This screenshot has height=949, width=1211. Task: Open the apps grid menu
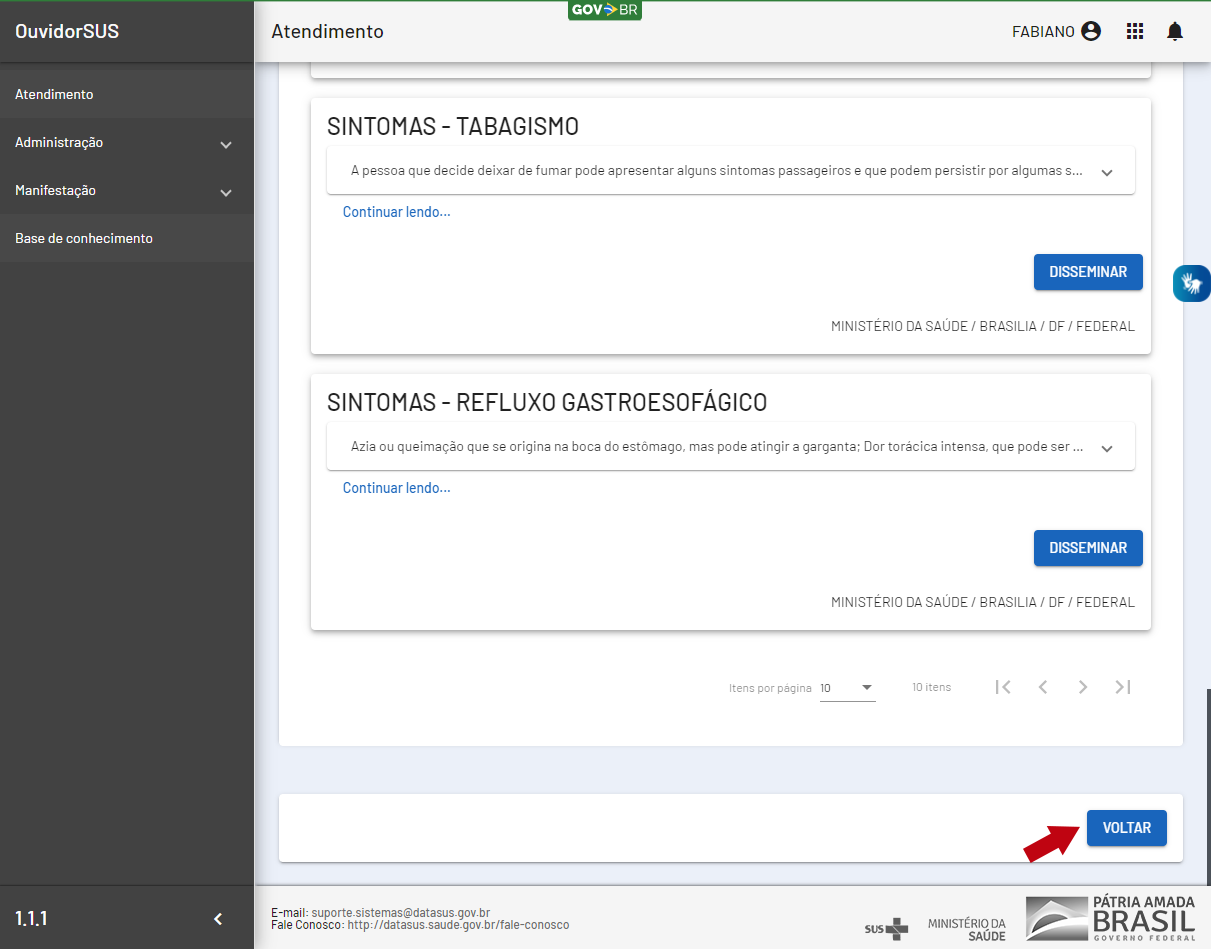1134,31
